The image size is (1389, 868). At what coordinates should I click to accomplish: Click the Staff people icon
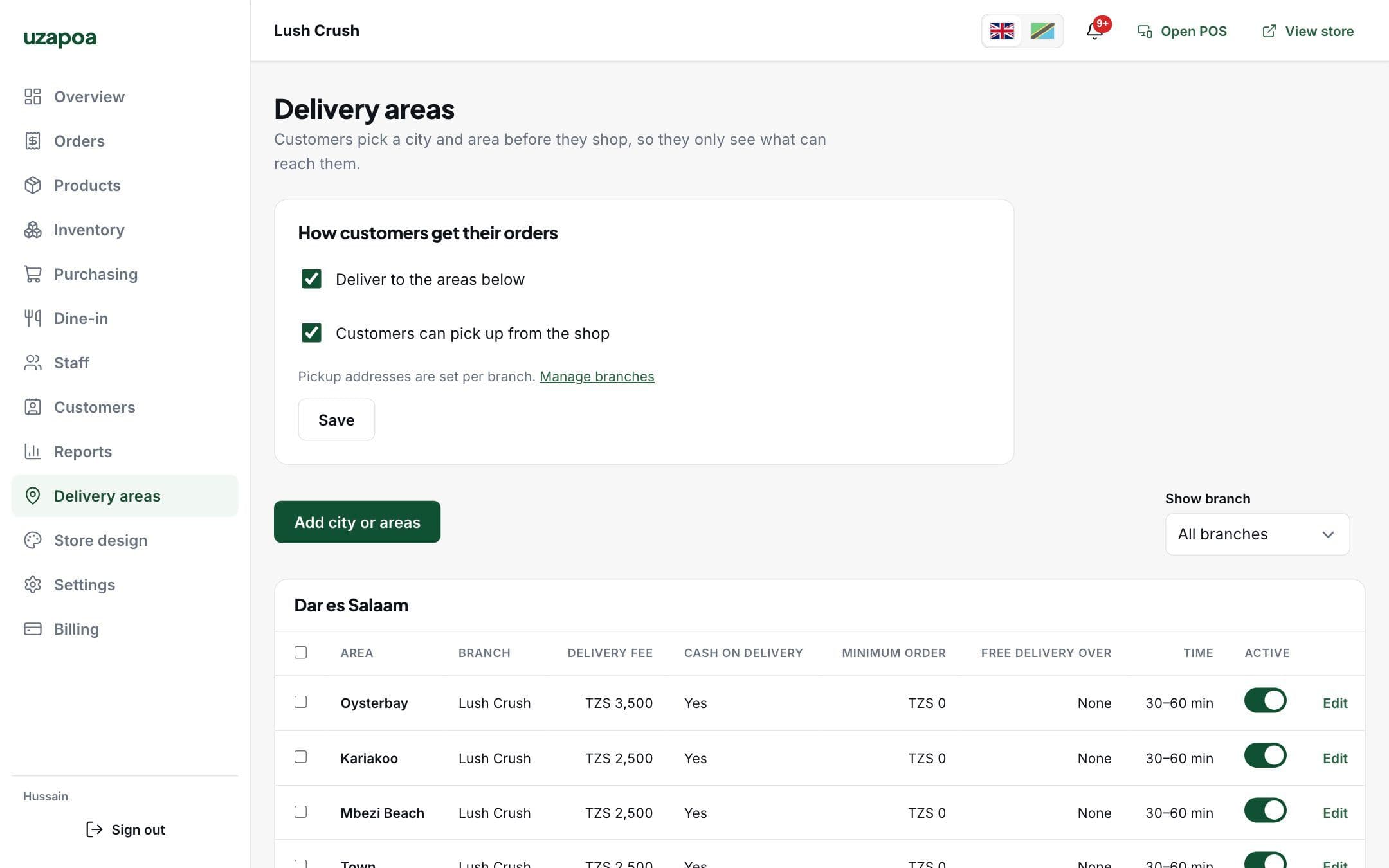pos(33,363)
